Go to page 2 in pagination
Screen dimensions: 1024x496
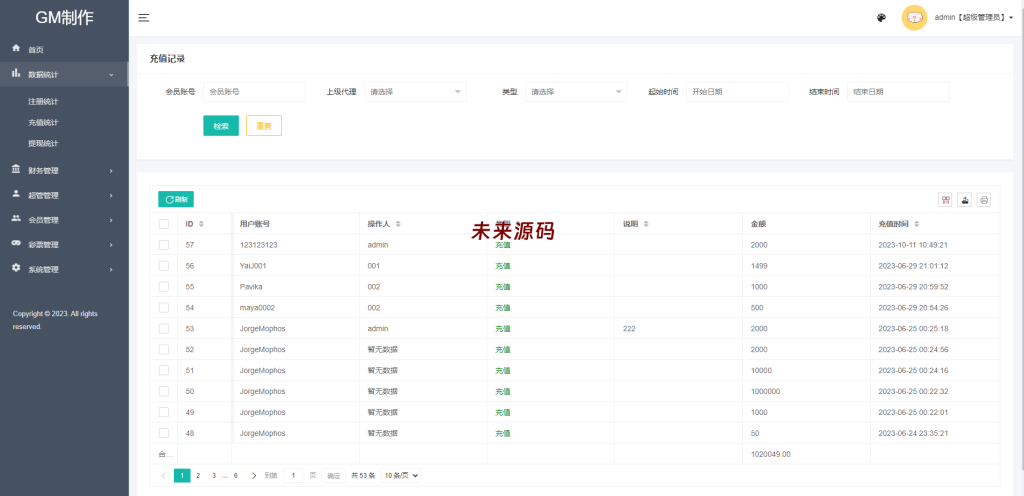coord(198,476)
